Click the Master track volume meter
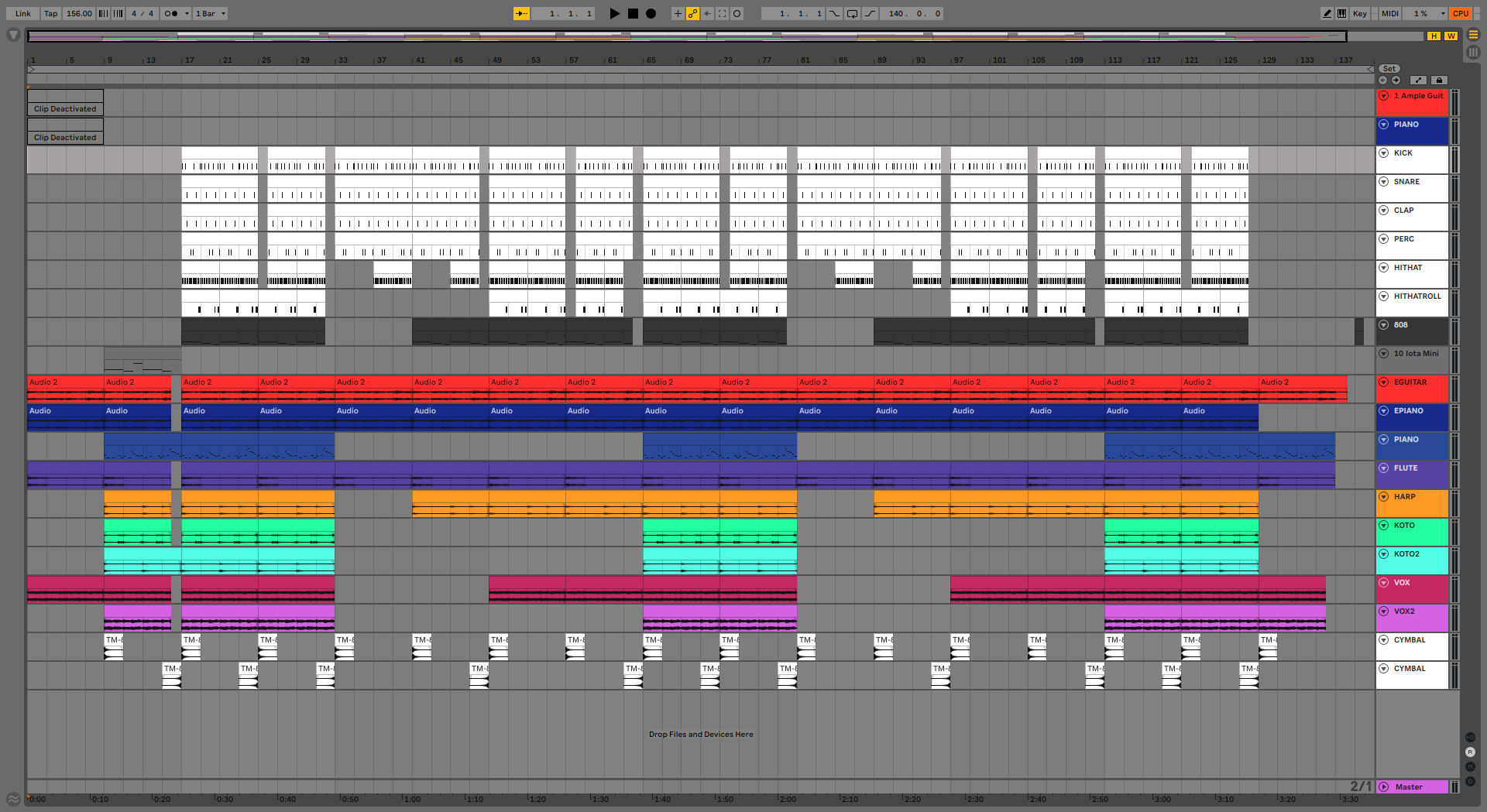1487x812 pixels. pos(1454,786)
